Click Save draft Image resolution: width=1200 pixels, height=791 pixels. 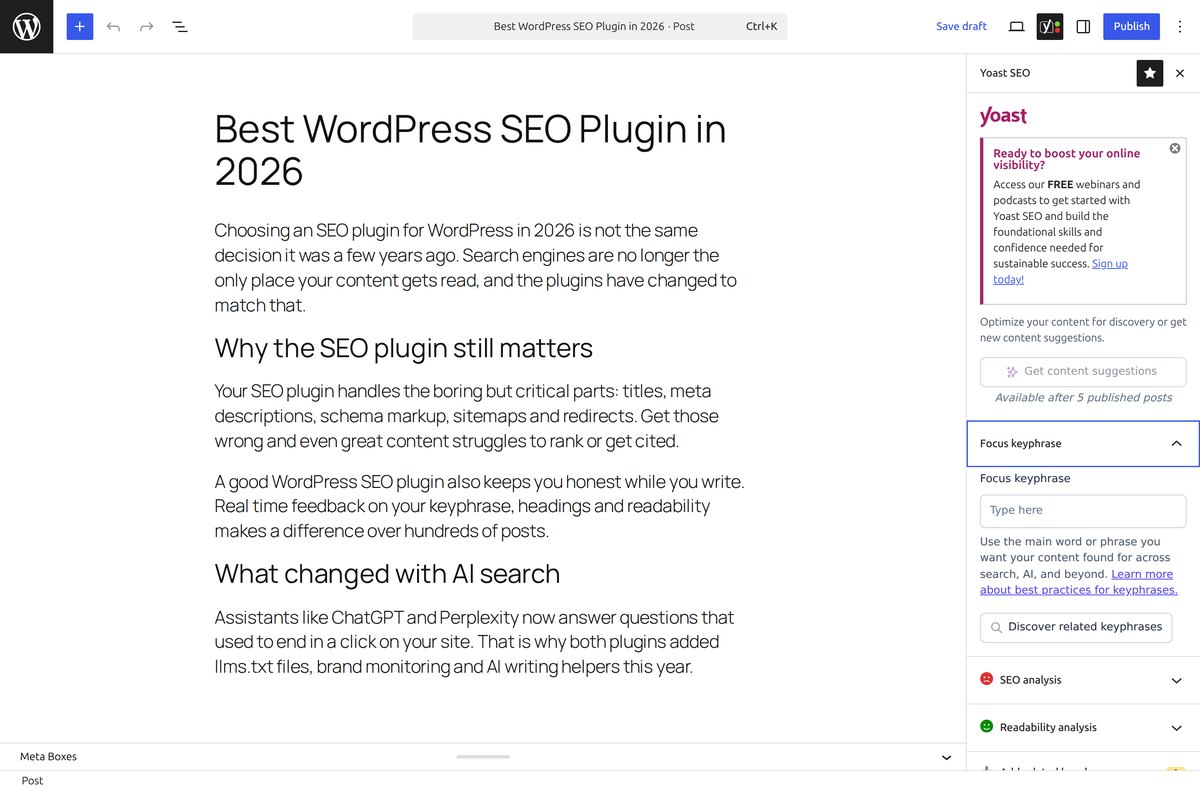961,26
